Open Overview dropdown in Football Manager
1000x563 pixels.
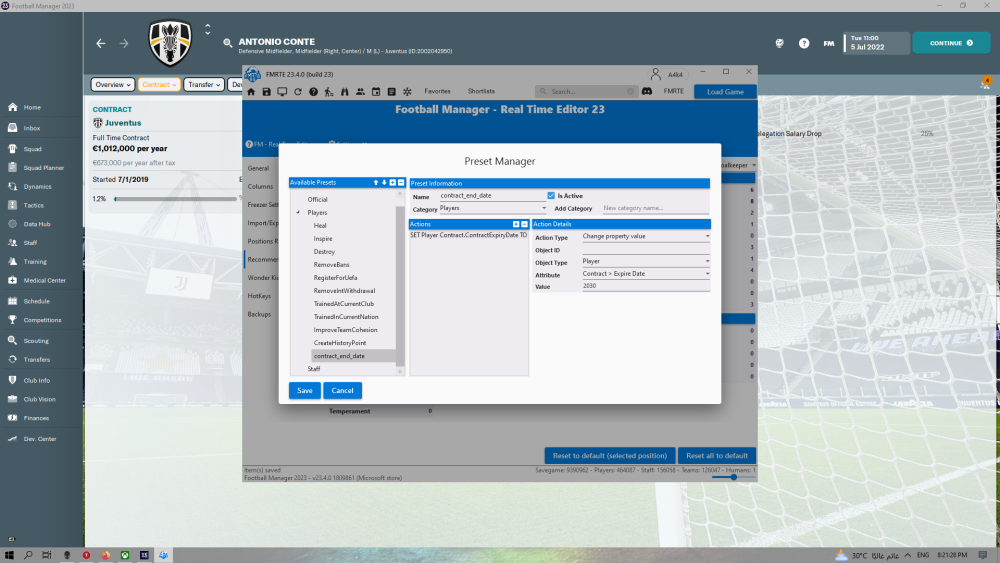pos(112,85)
